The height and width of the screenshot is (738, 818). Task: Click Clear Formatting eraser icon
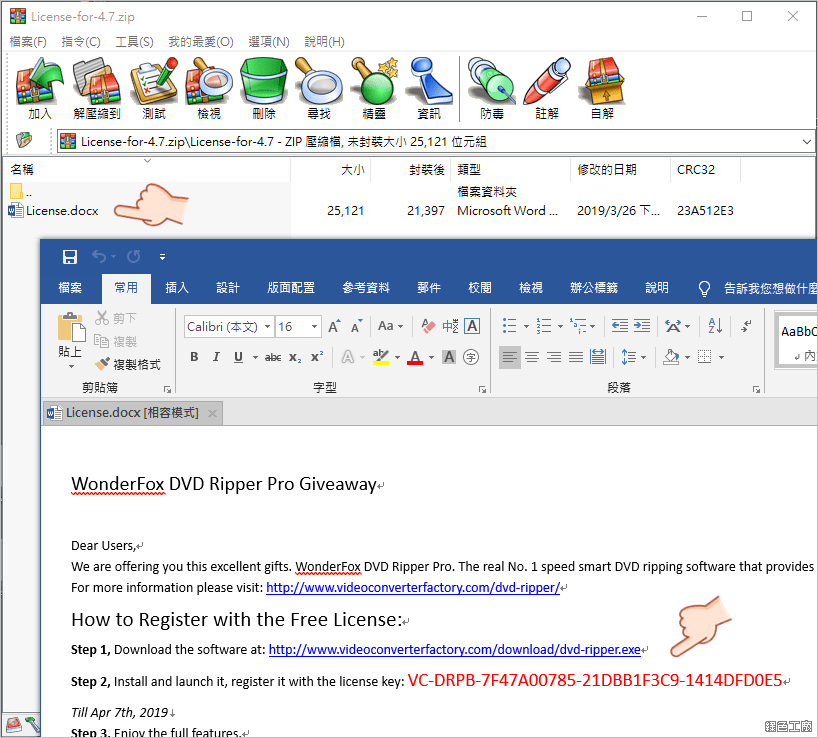point(428,326)
